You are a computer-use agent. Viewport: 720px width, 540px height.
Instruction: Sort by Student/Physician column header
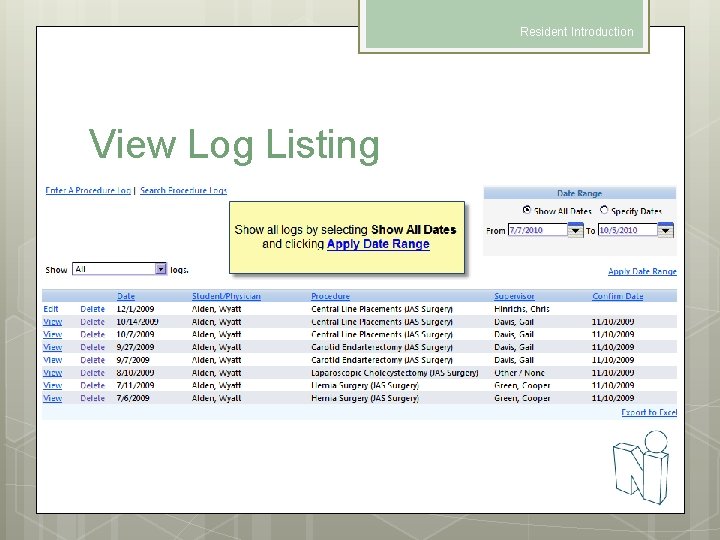point(226,296)
